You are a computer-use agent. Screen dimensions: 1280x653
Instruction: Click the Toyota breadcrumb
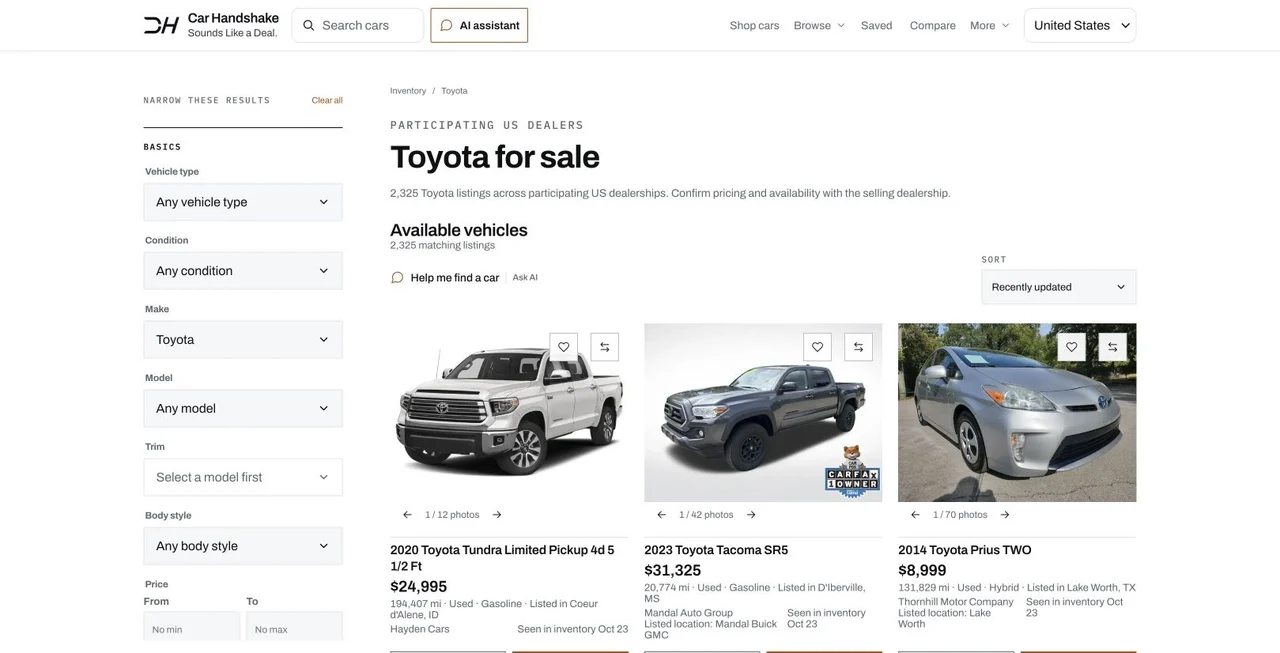point(454,91)
